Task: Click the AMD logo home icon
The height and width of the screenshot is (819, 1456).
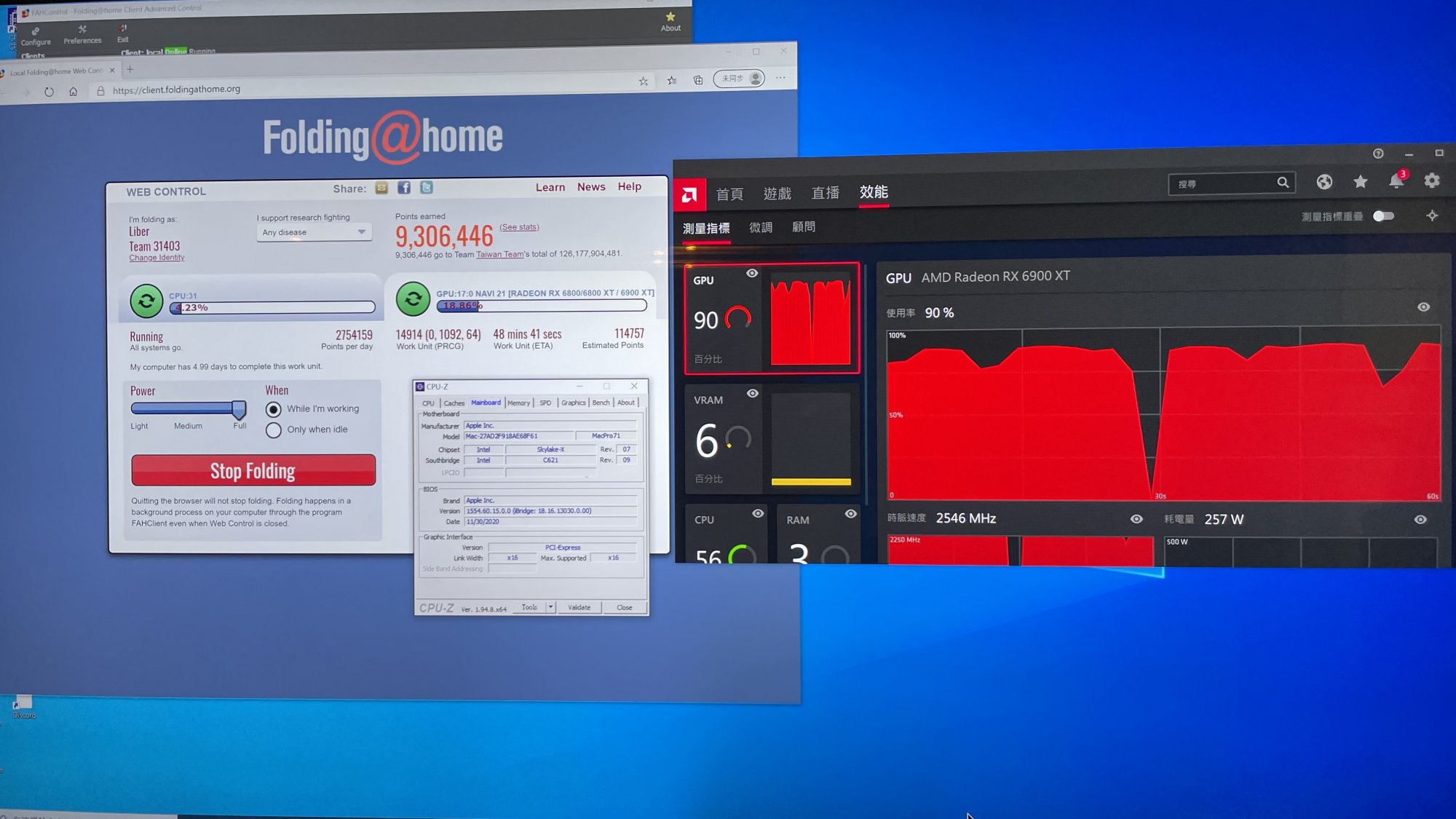Action: coord(689,194)
